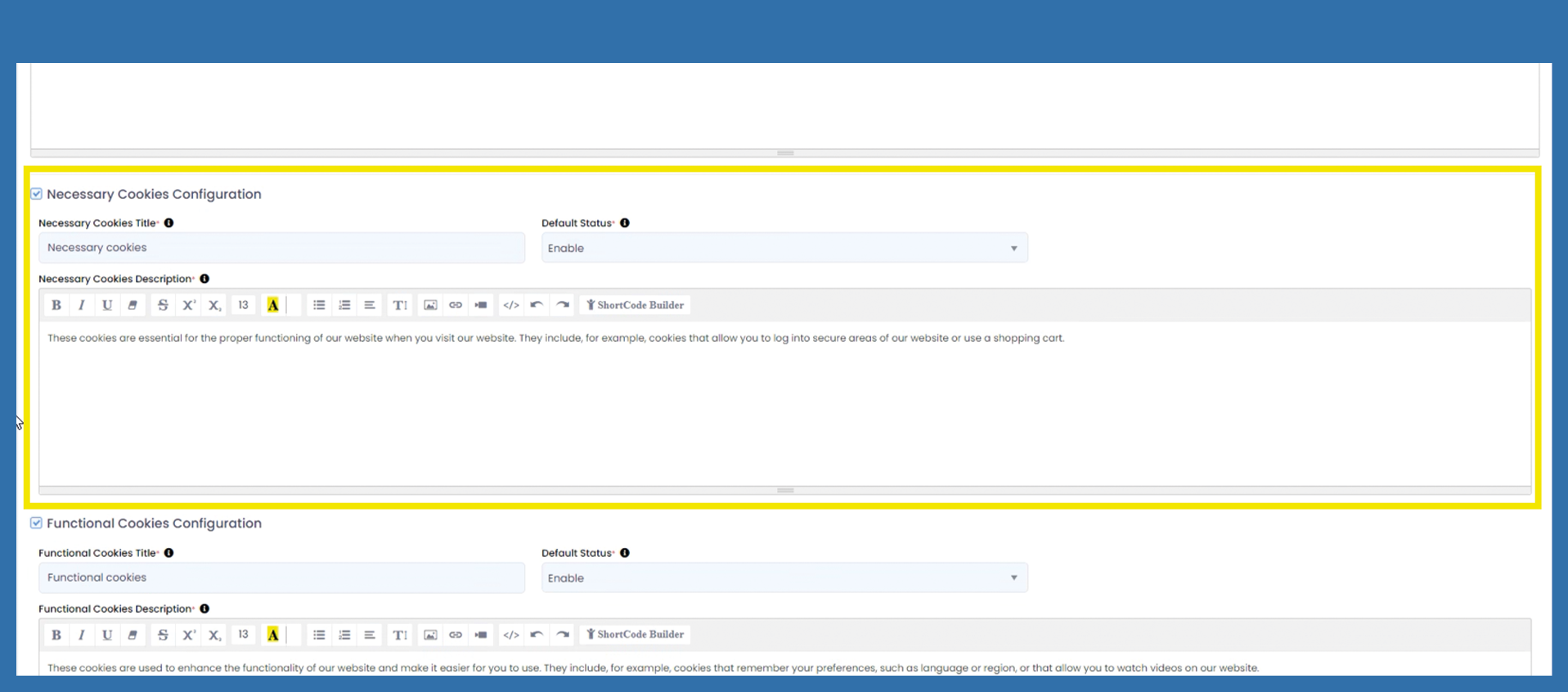Open paragraph alignment menu in Necessary Cookies toolbar
Viewport: 1568px width, 692px height.
click(370, 305)
